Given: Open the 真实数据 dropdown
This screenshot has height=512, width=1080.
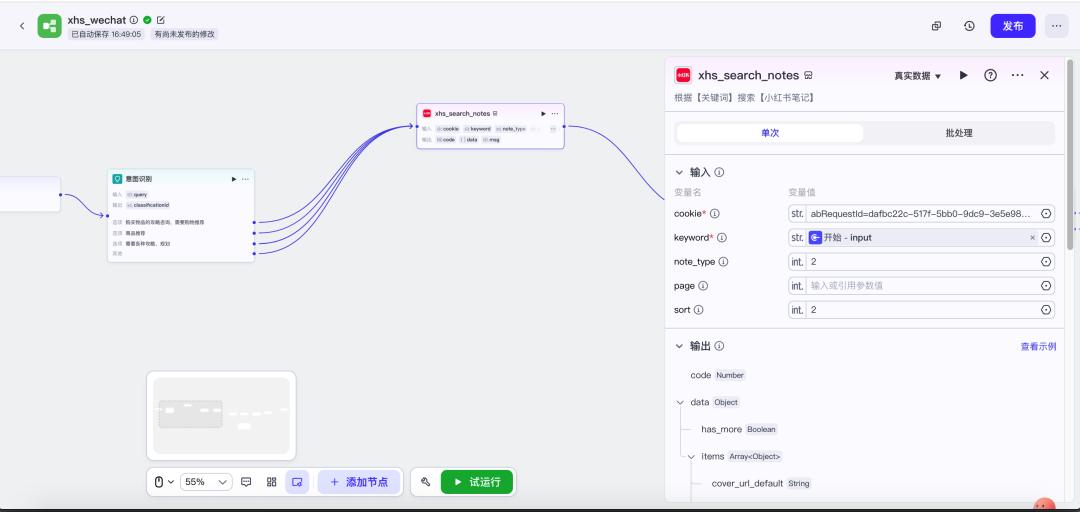Looking at the screenshot, I should (917, 76).
